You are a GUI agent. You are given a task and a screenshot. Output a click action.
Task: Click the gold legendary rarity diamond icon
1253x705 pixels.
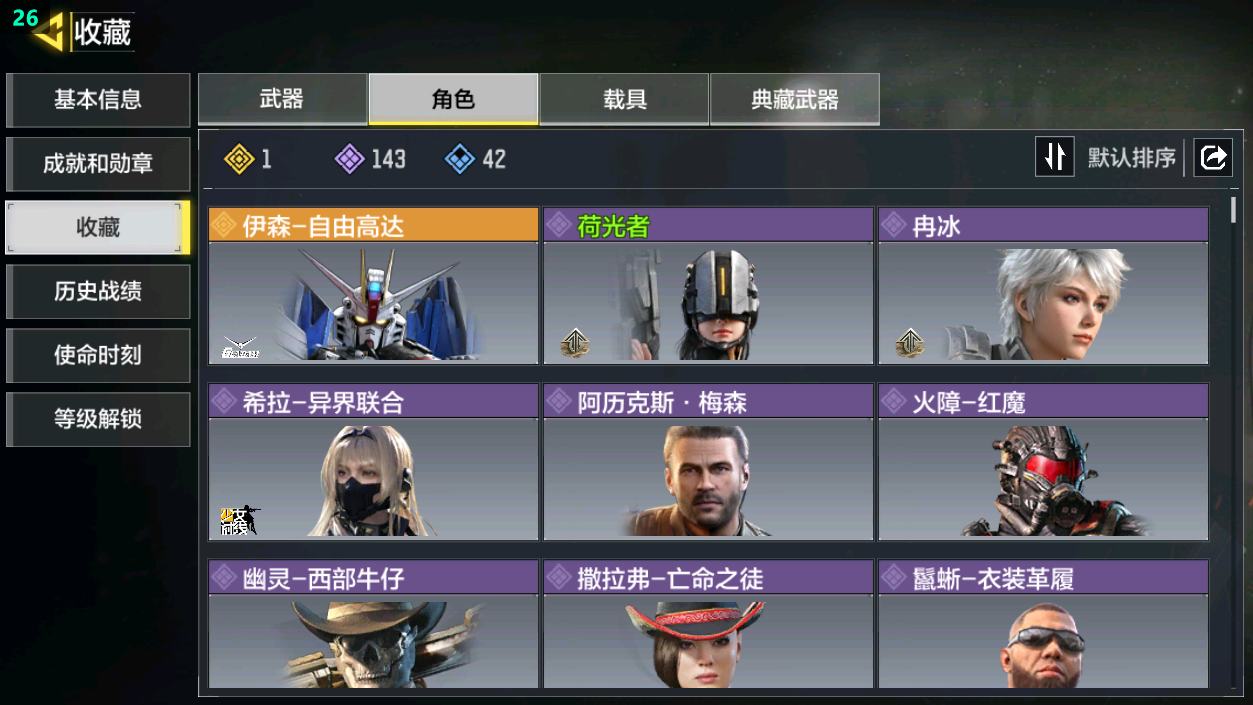pyautogui.click(x=239, y=158)
